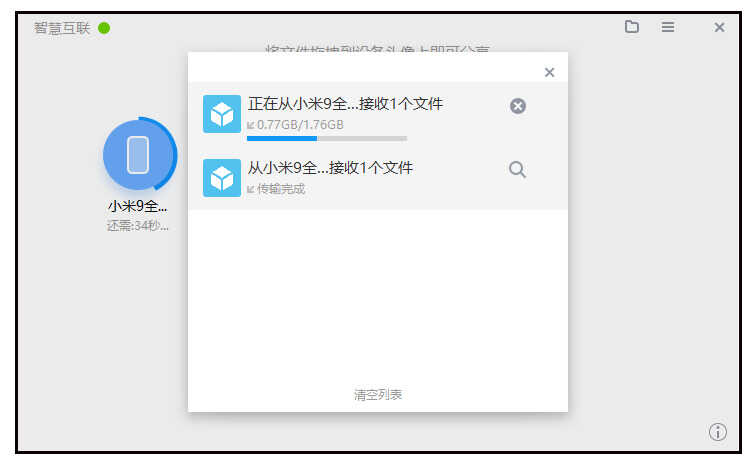Click the green online status dot
The image size is (756, 464).
click(x=104, y=28)
